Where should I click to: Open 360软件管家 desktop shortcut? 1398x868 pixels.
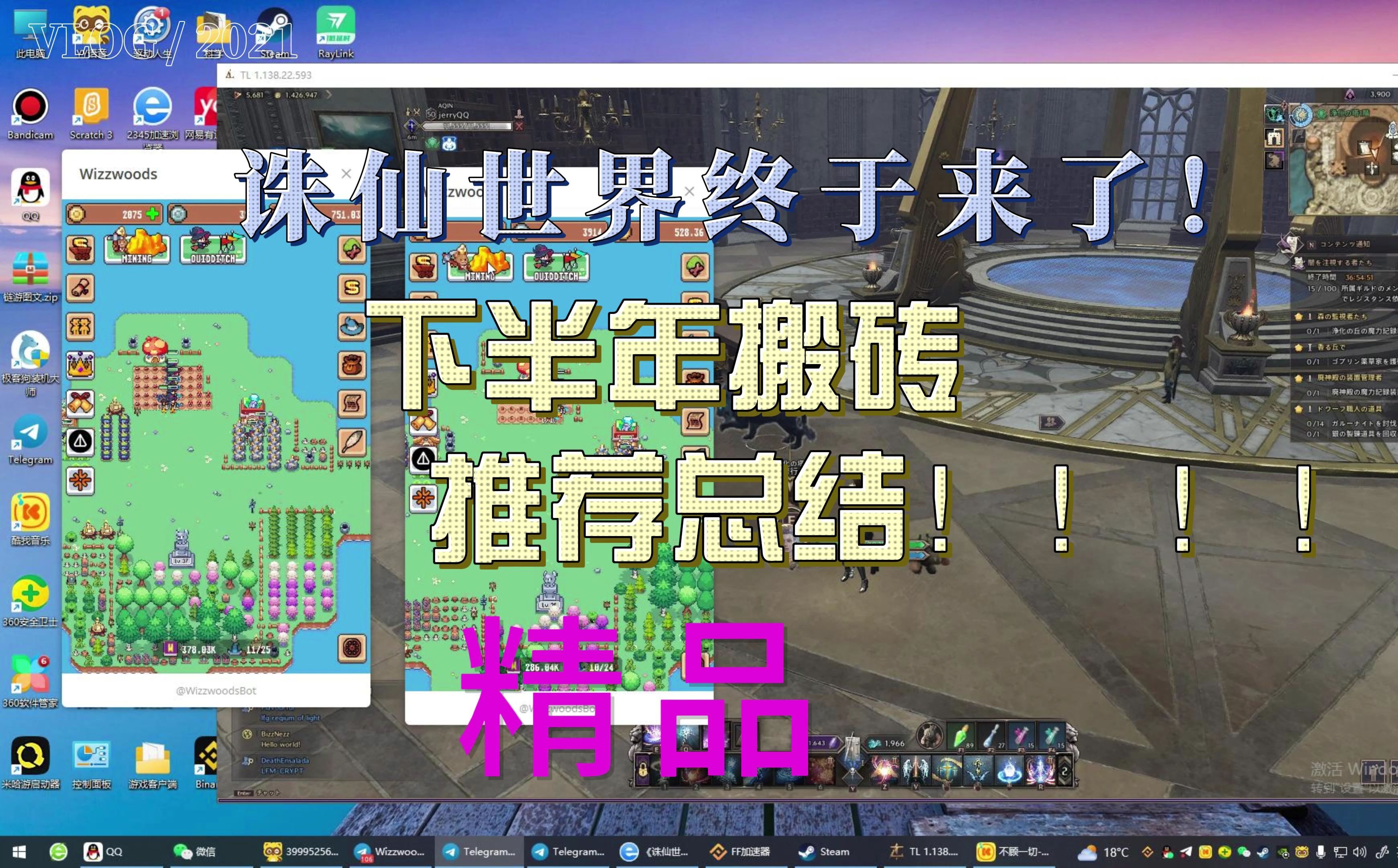click(x=31, y=682)
